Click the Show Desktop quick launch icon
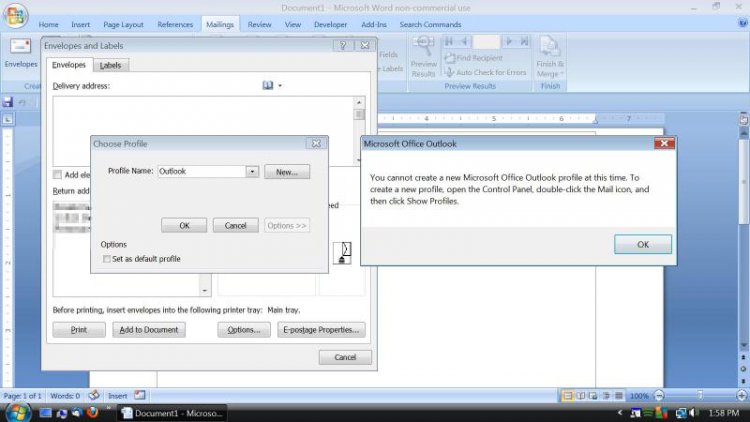Screen dimensions: 750x422 coord(45,413)
